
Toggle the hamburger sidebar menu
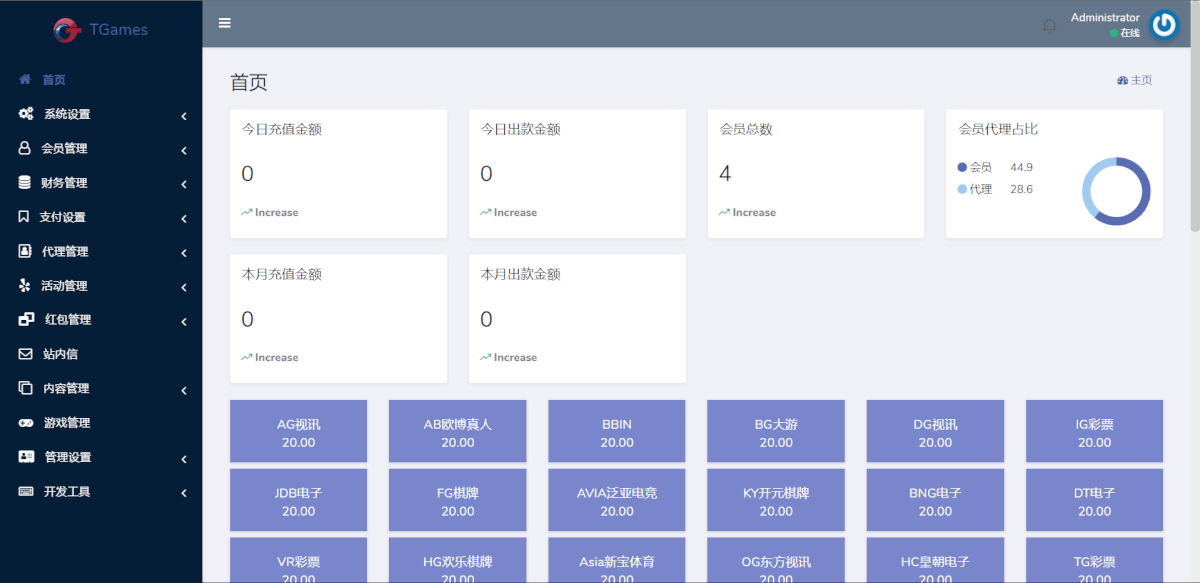click(225, 23)
